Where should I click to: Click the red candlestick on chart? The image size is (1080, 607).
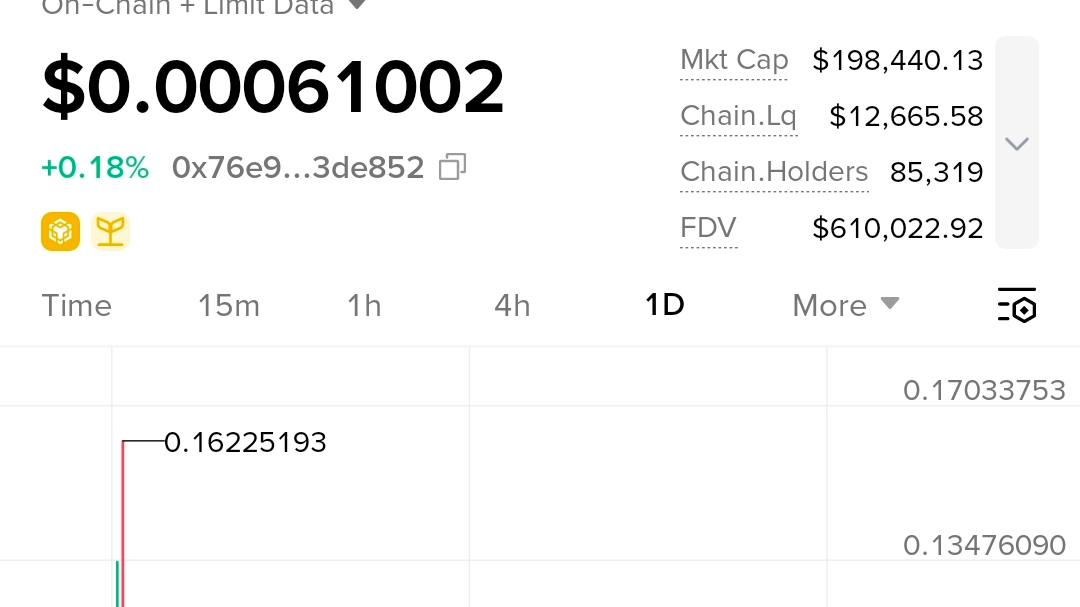tap(123, 524)
